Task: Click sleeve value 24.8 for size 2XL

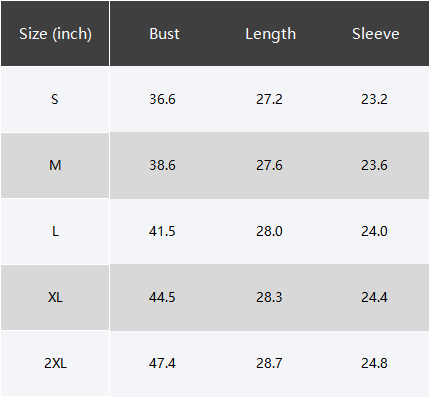Action: (374, 363)
